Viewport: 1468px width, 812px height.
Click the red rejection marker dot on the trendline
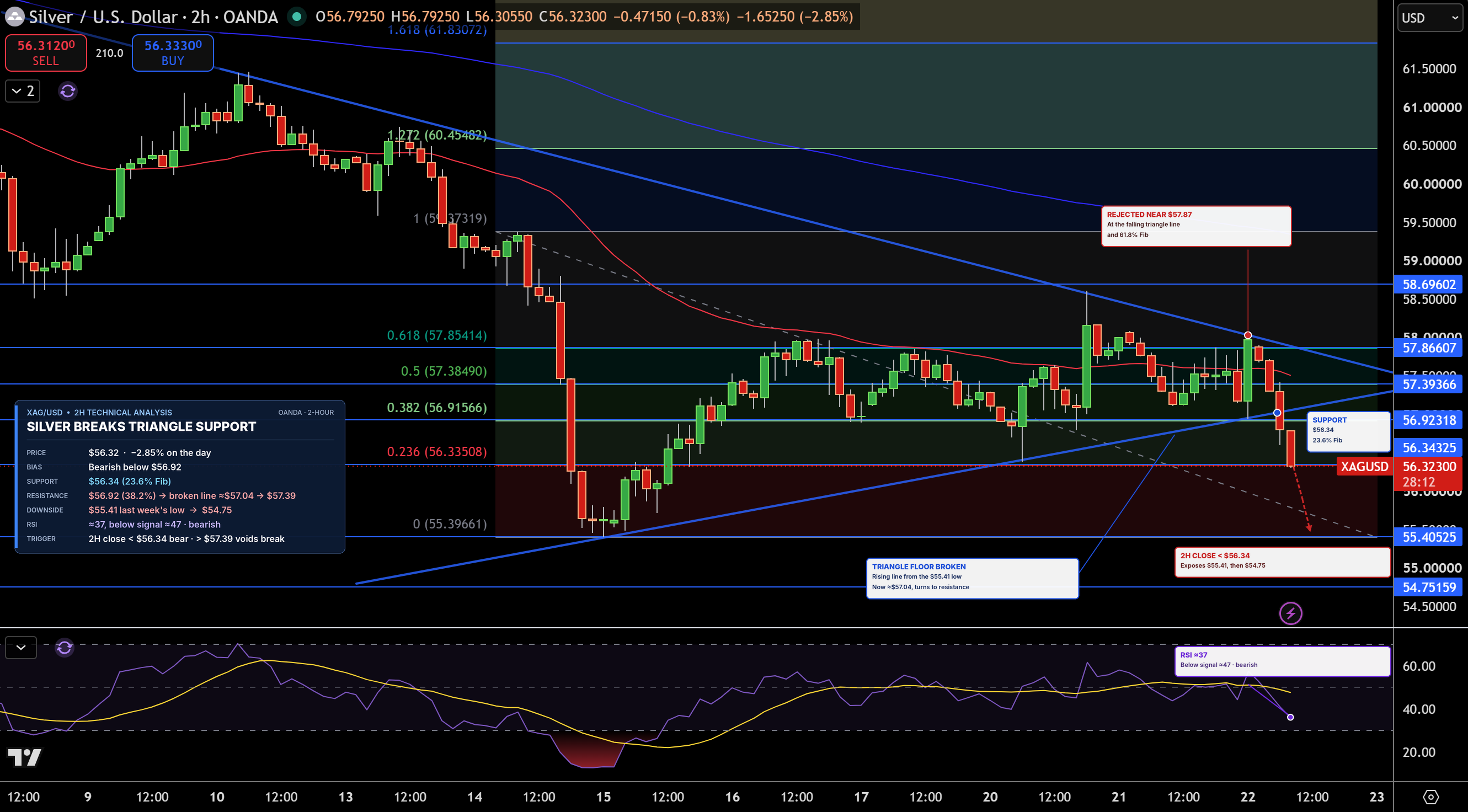click(1247, 335)
